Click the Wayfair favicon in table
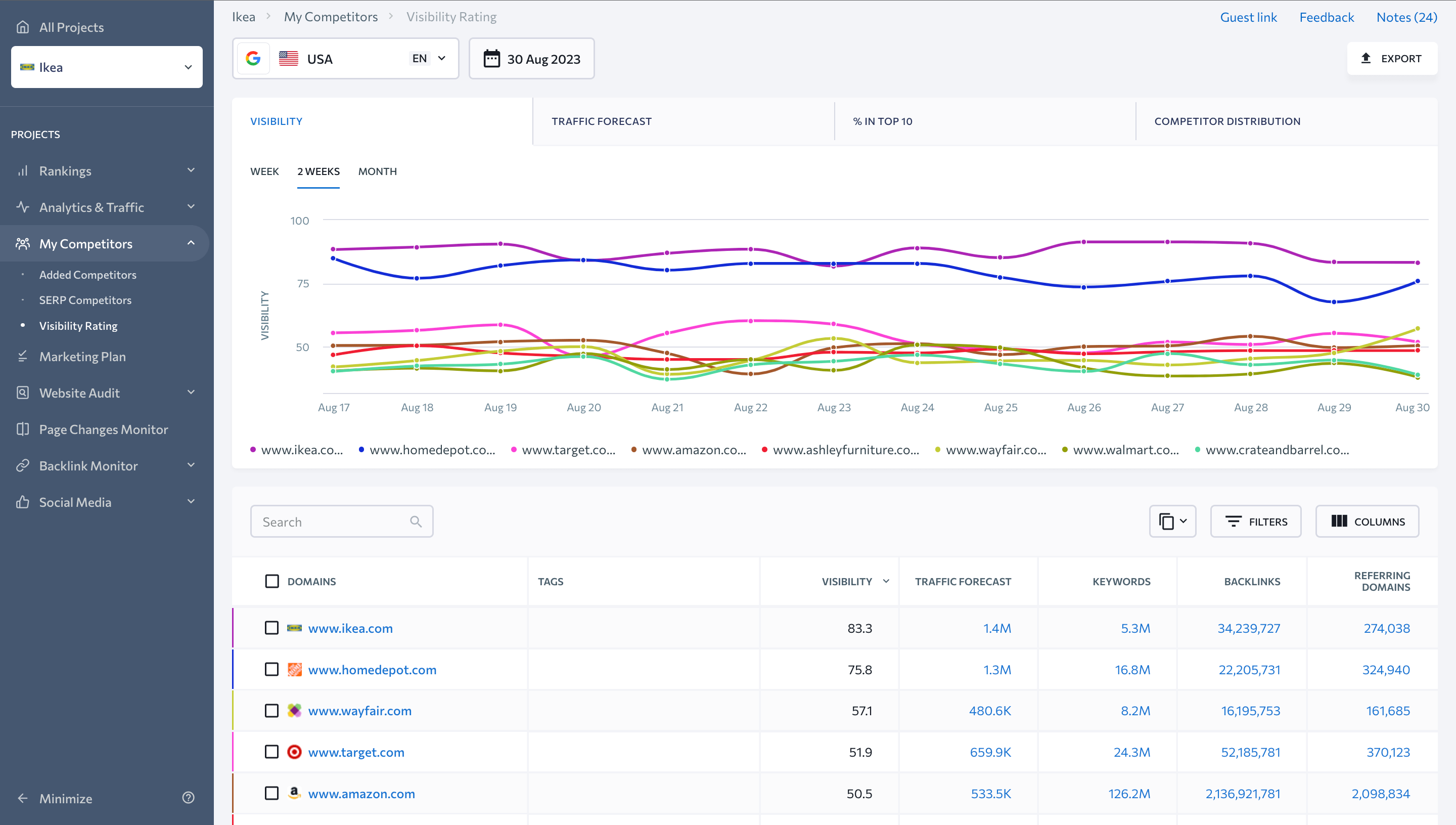Screen dimensions: 1456x825 point(294,711)
